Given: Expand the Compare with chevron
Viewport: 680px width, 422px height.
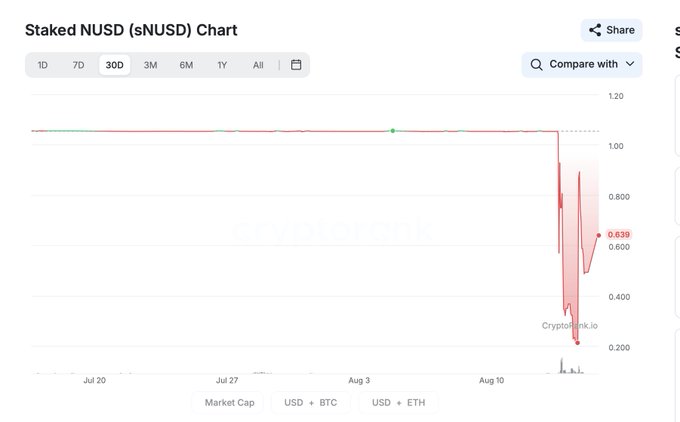Looking at the screenshot, I should coord(630,64).
